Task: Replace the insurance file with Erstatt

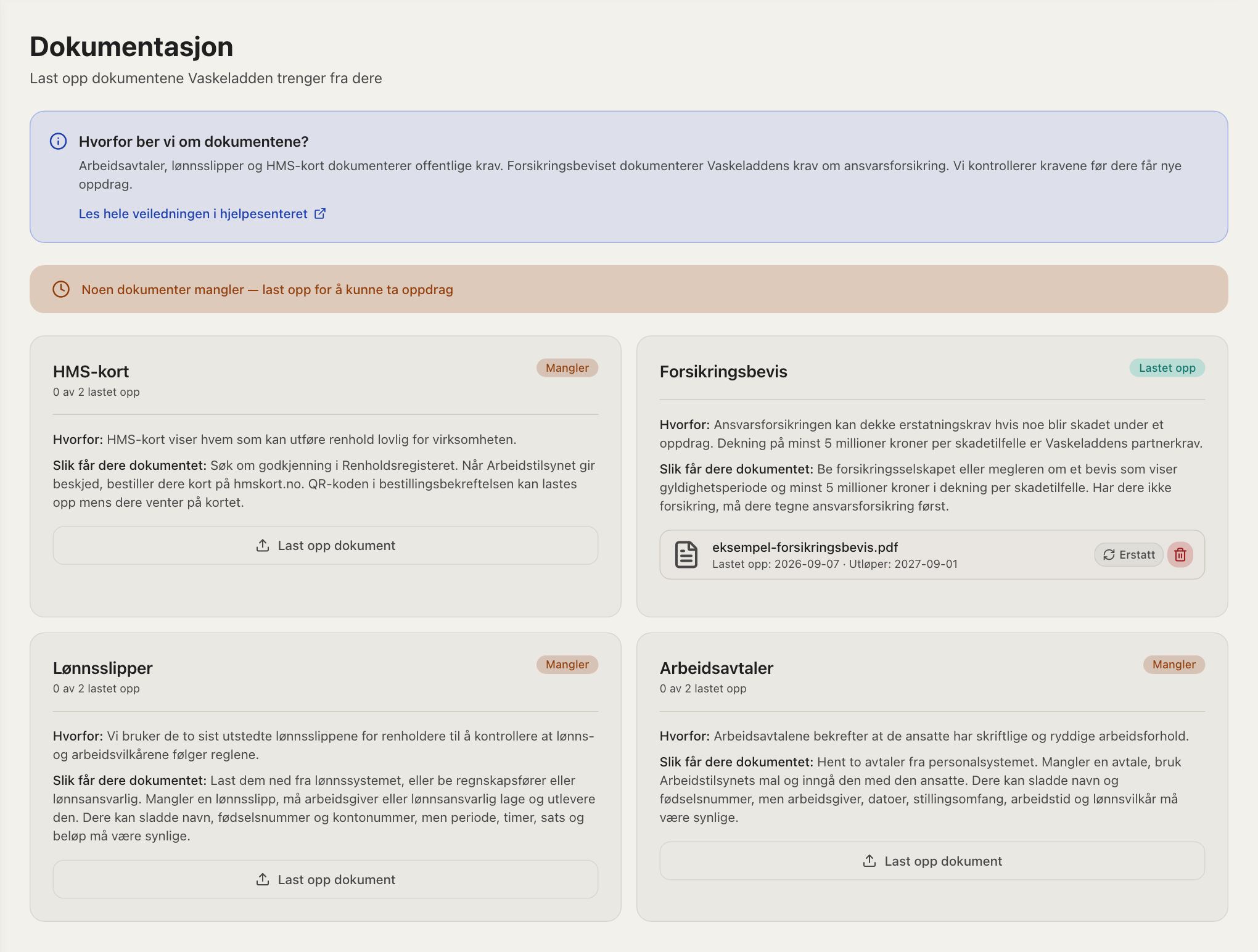Action: pyautogui.click(x=1128, y=554)
